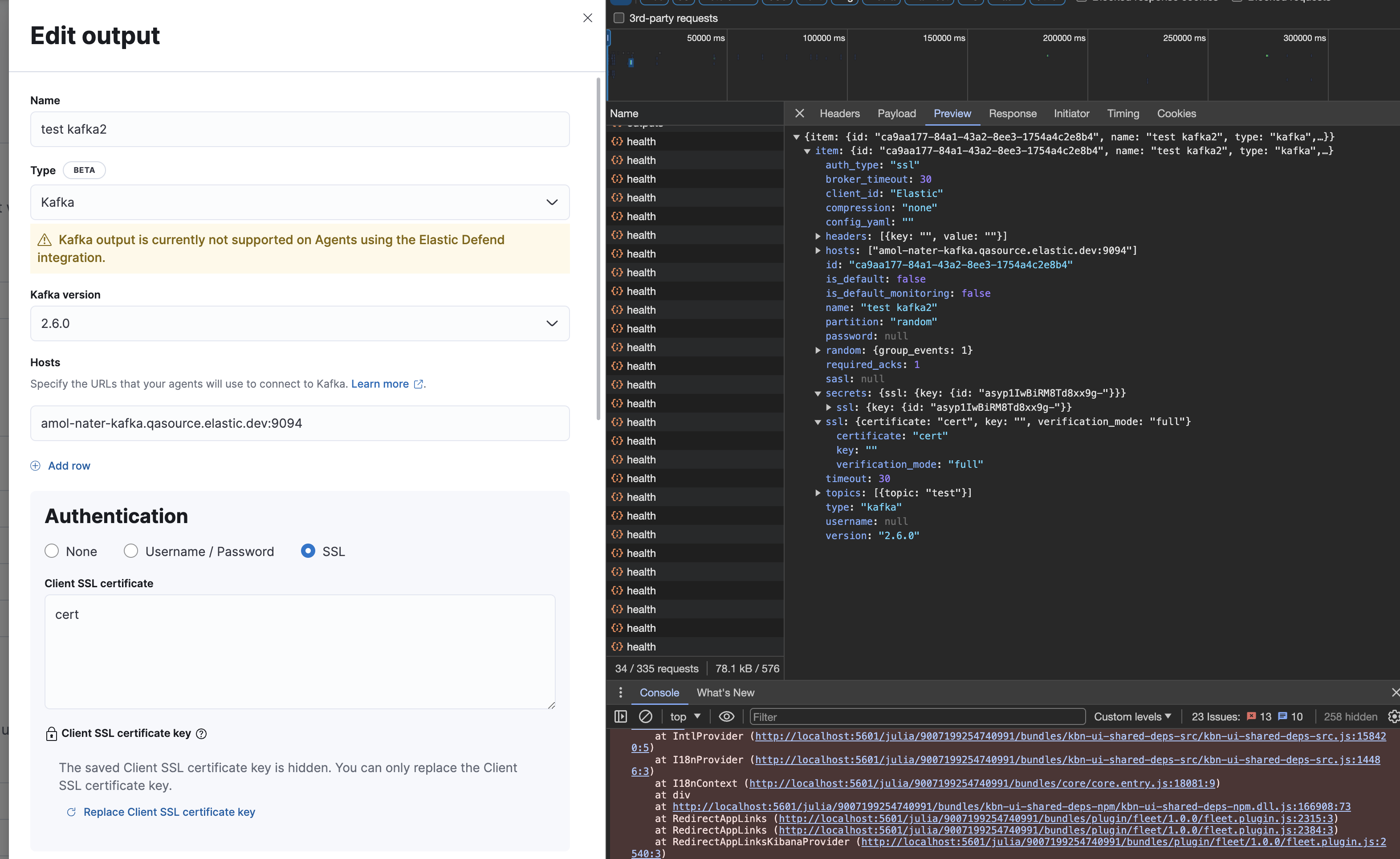1400x859 pixels.
Task: Select the first health request in the list
Action: [696, 142]
